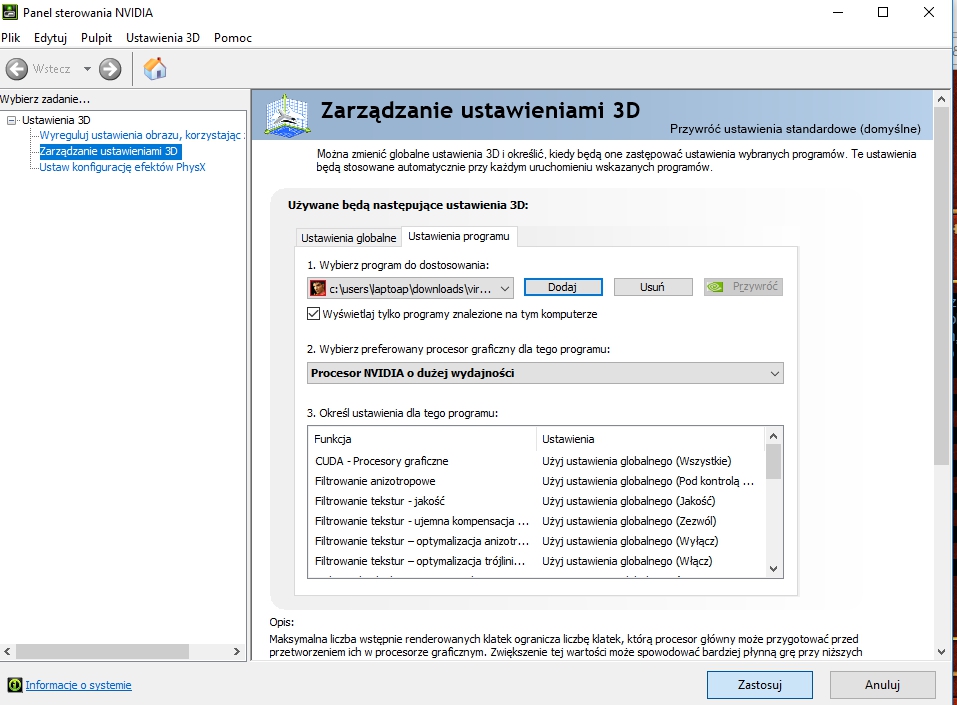Image resolution: width=957 pixels, height=705 pixels.
Task: Select Wyreguluj ustawienia obrazu tree item
Action: click(142, 135)
